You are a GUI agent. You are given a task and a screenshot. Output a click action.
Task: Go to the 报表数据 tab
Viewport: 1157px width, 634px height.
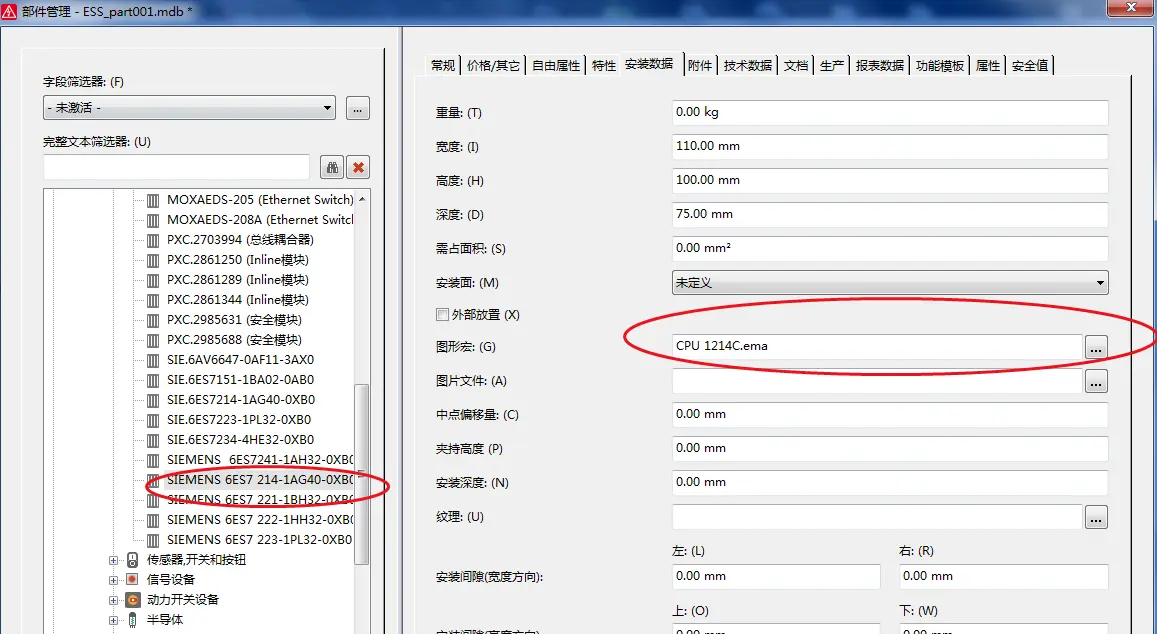click(x=880, y=66)
